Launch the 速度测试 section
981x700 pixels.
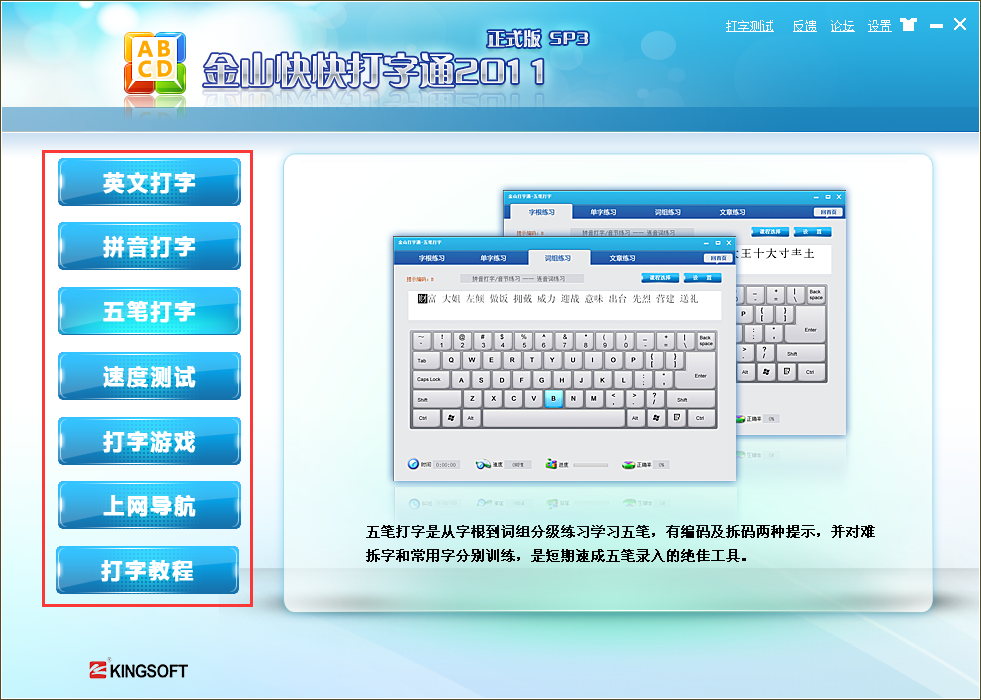150,376
